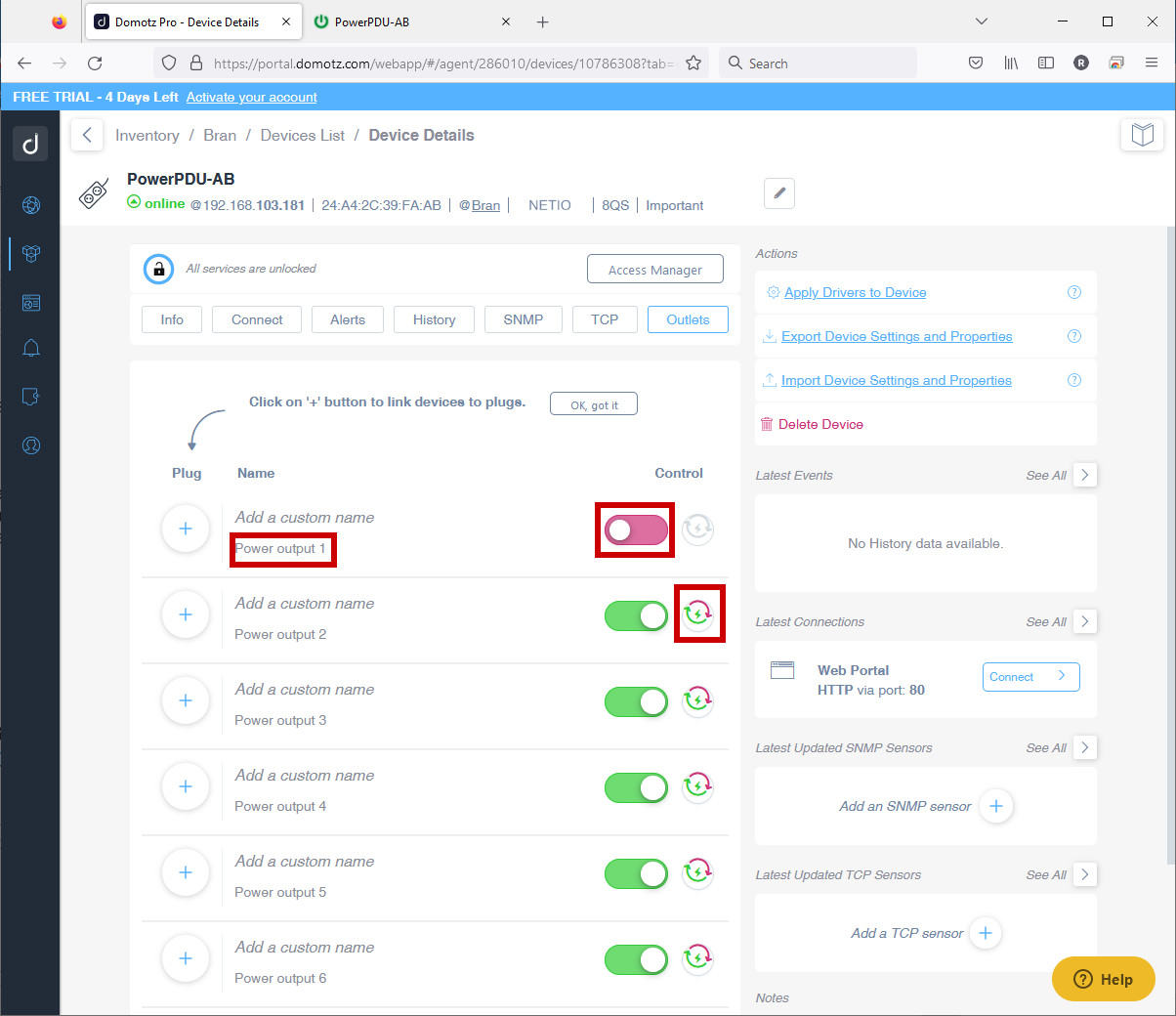Bookmark page with the star icon
Screen dimensions: 1176x1016
(x=693, y=63)
